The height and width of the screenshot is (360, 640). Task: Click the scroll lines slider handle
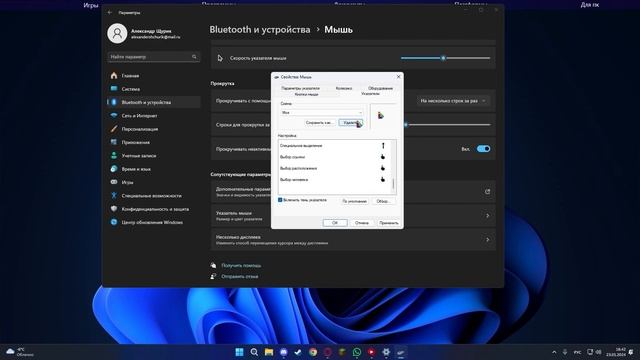[406, 124]
